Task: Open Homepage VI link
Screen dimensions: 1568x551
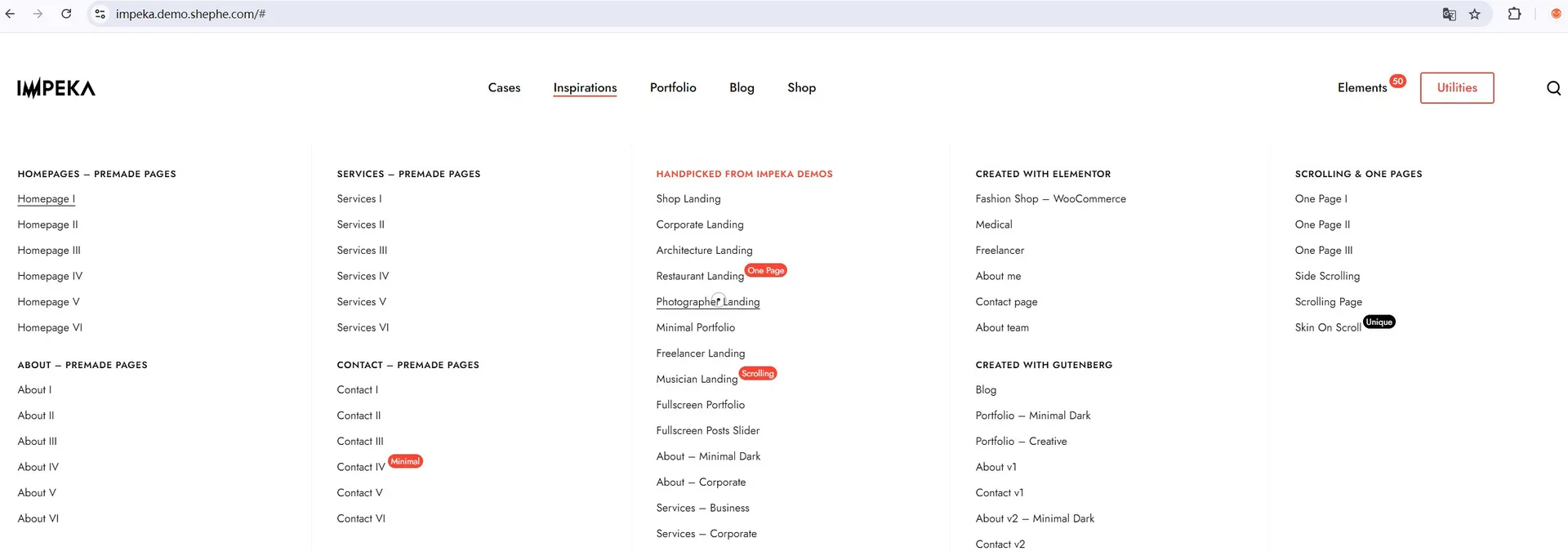Action: (50, 327)
